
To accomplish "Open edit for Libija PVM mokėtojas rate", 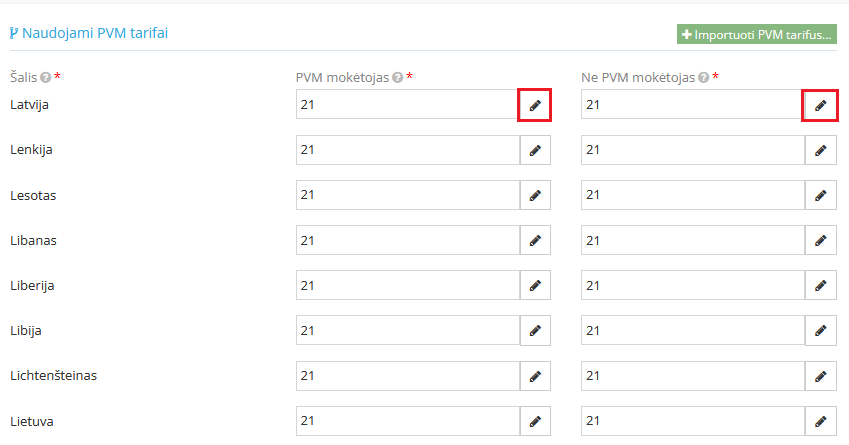I will (x=535, y=330).
